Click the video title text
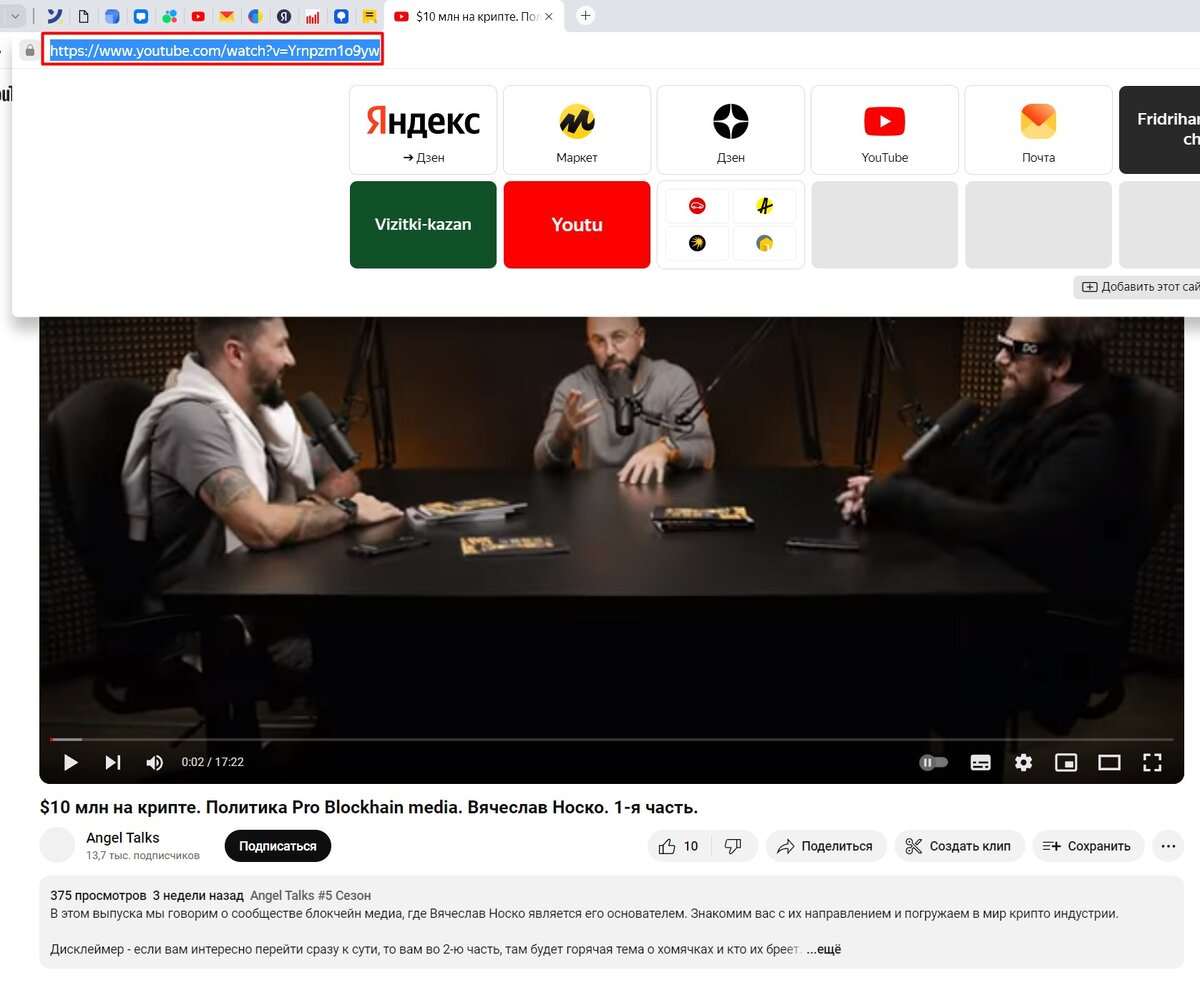Viewport: 1200px width, 988px height. pos(368,807)
